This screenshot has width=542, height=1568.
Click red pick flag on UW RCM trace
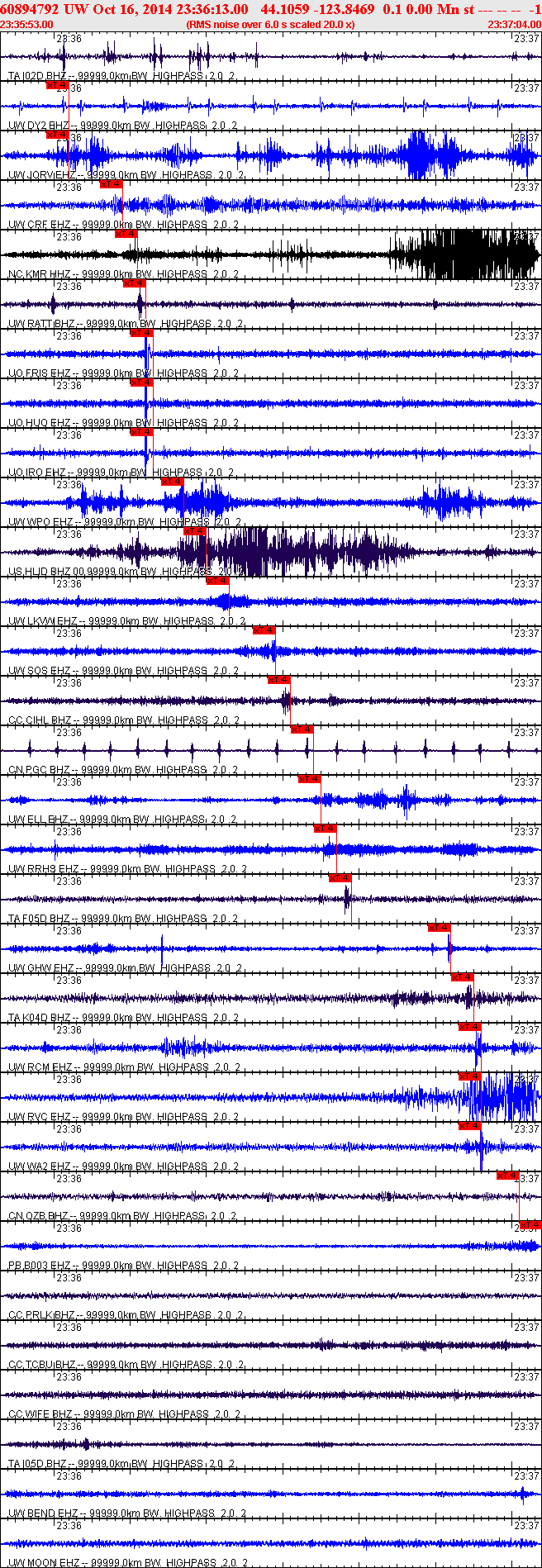point(470,1027)
